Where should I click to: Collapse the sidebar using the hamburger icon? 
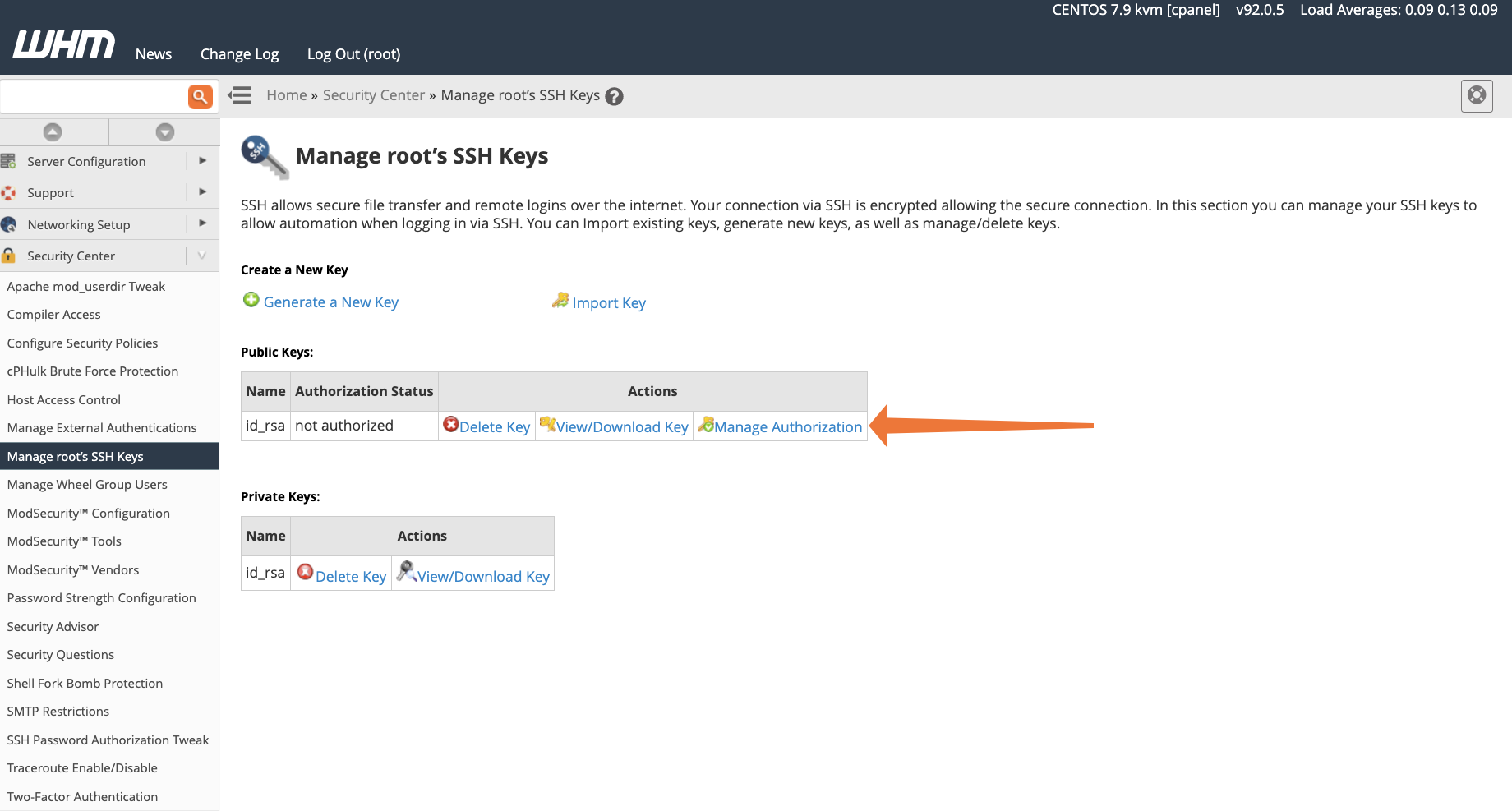239,95
